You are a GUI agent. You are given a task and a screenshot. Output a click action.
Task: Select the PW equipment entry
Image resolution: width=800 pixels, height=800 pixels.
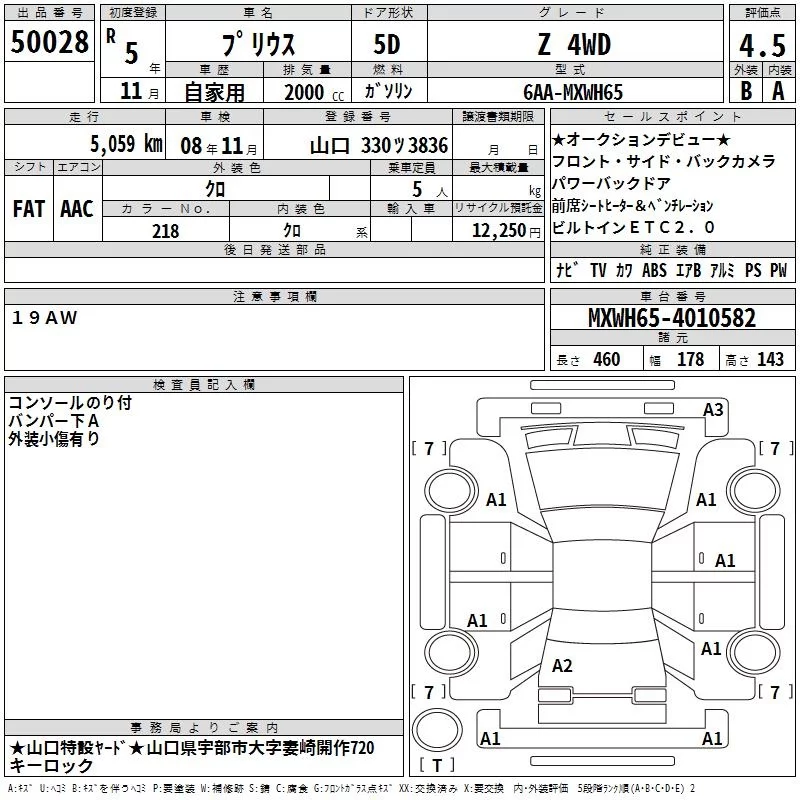779,270
